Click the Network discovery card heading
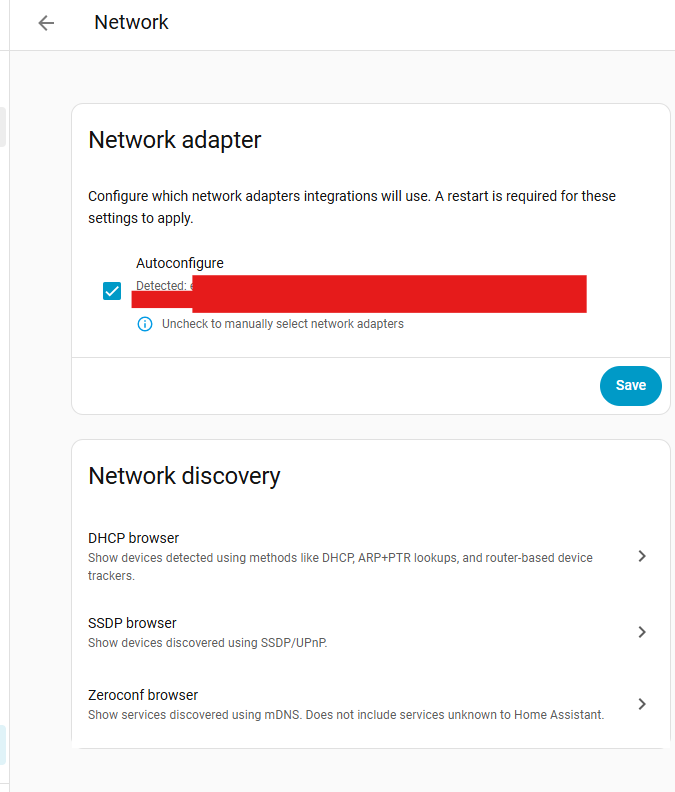Image resolution: width=675 pixels, height=792 pixels. 184,476
